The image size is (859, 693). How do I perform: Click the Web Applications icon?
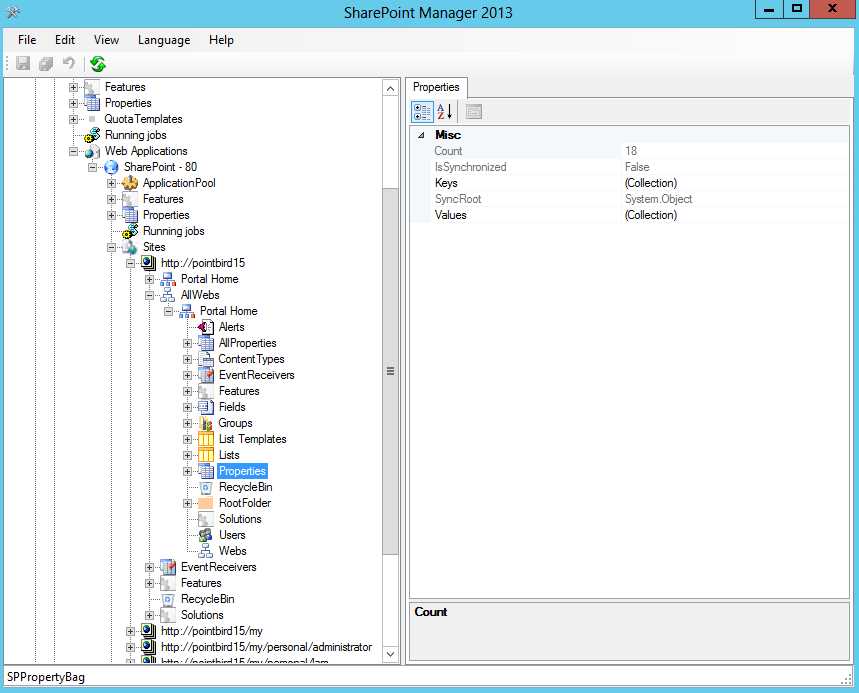tap(93, 151)
